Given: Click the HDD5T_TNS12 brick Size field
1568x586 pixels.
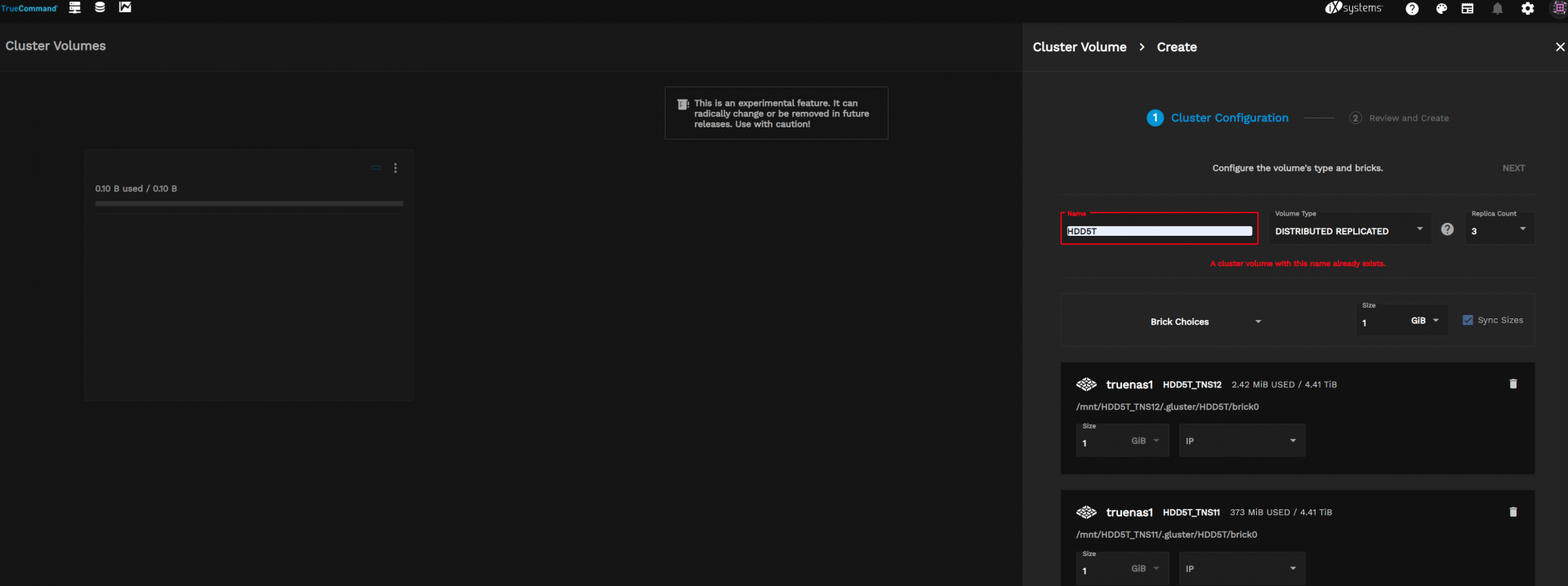Looking at the screenshot, I should coord(1101,443).
